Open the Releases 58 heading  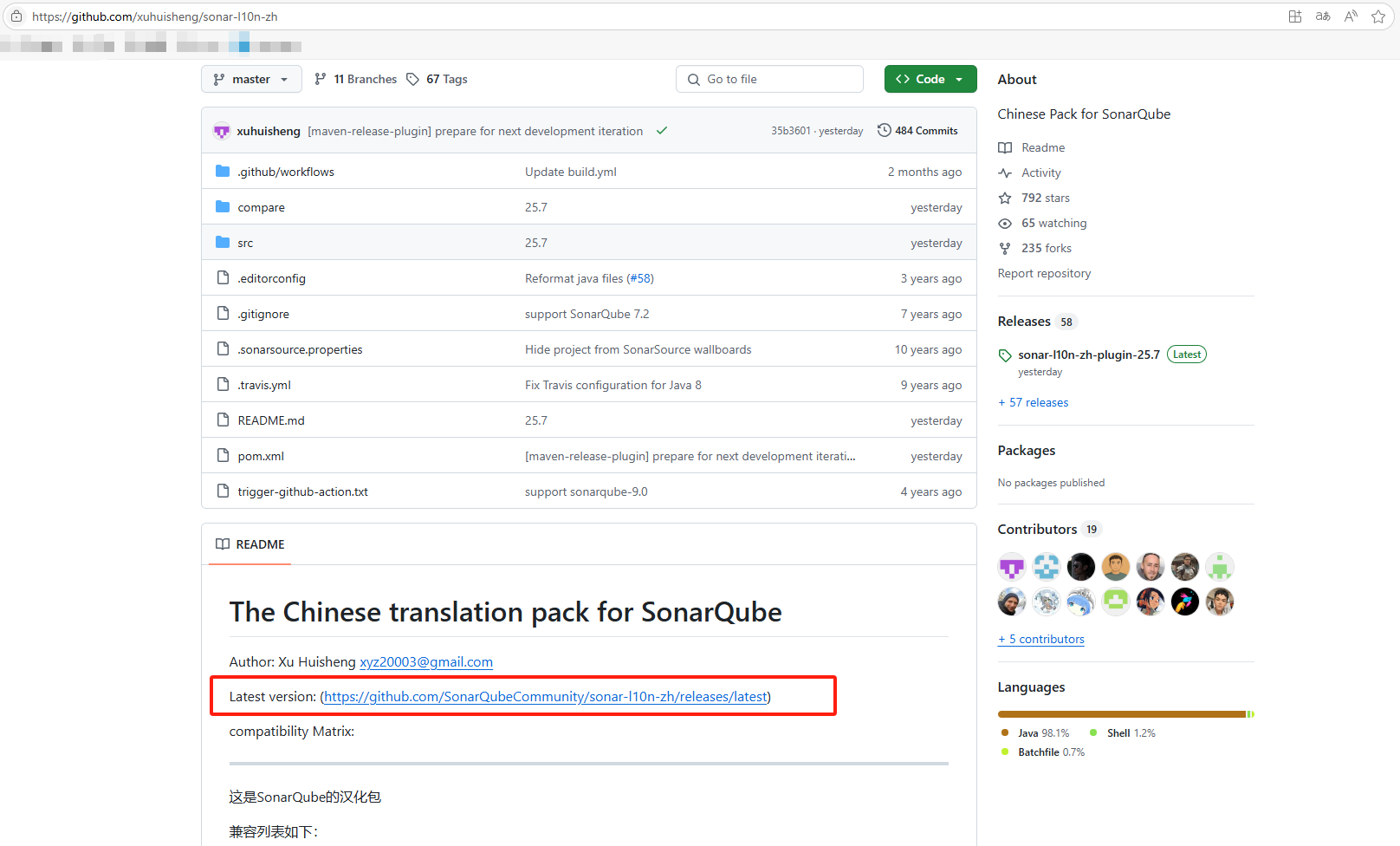1036,321
